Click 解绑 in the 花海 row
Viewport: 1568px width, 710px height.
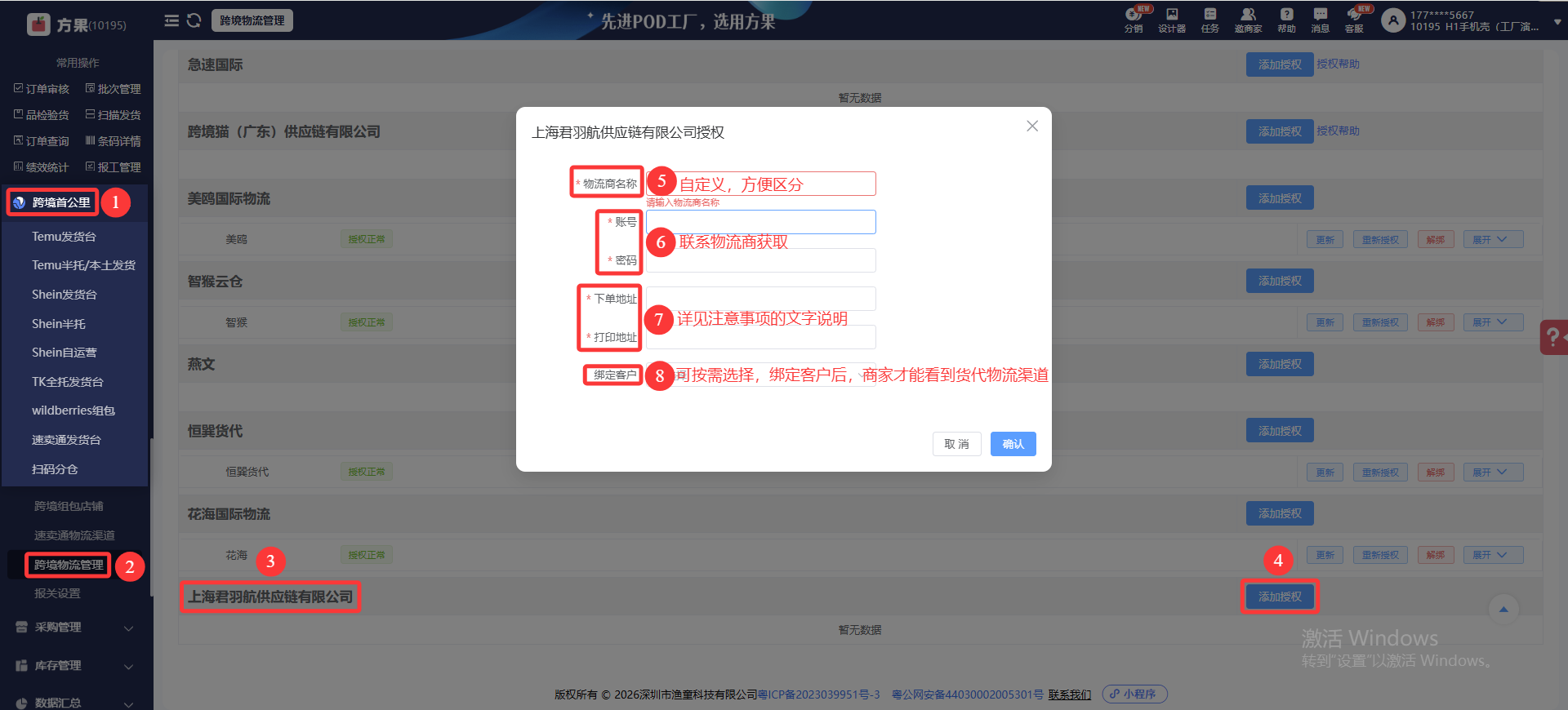[1436, 555]
